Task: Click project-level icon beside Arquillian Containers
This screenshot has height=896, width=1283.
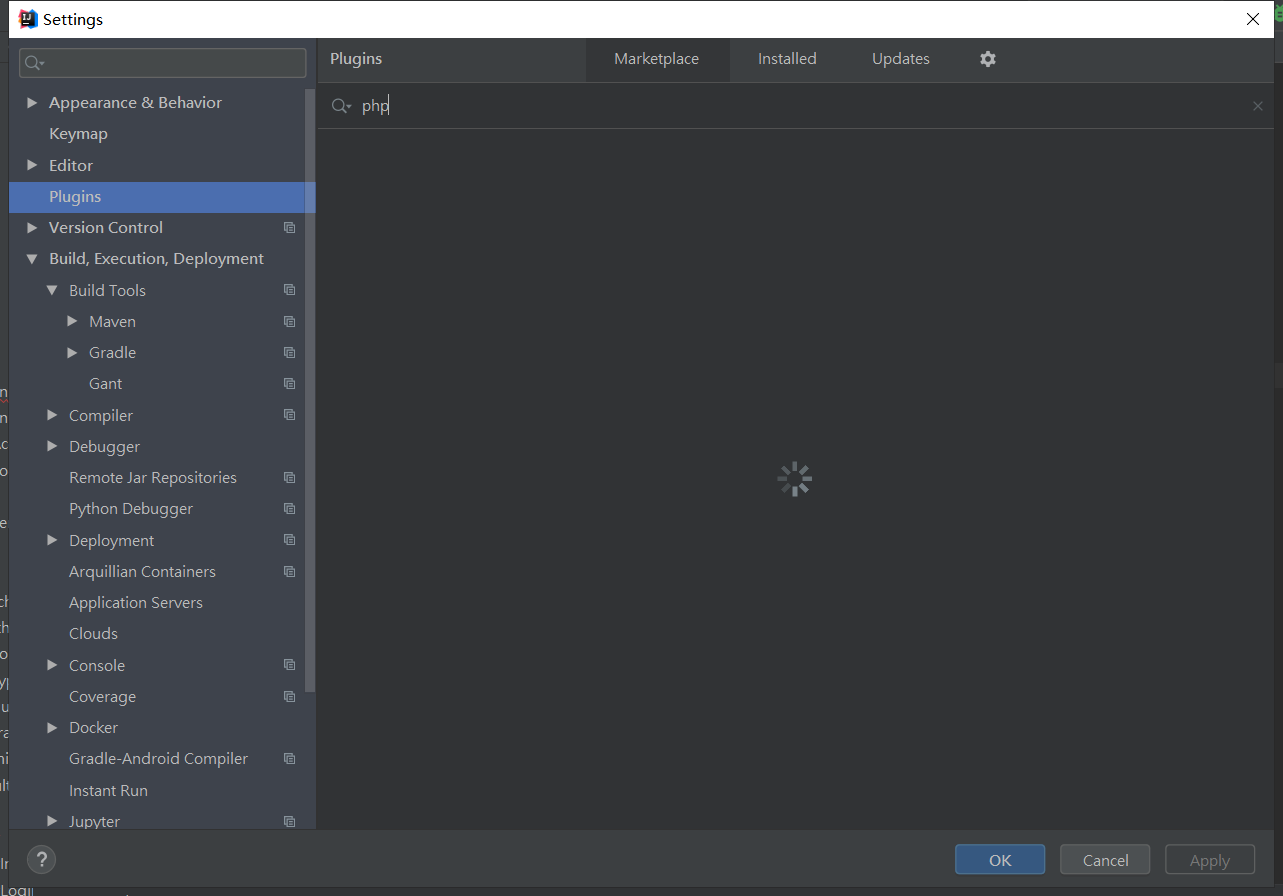Action: tap(289, 572)
